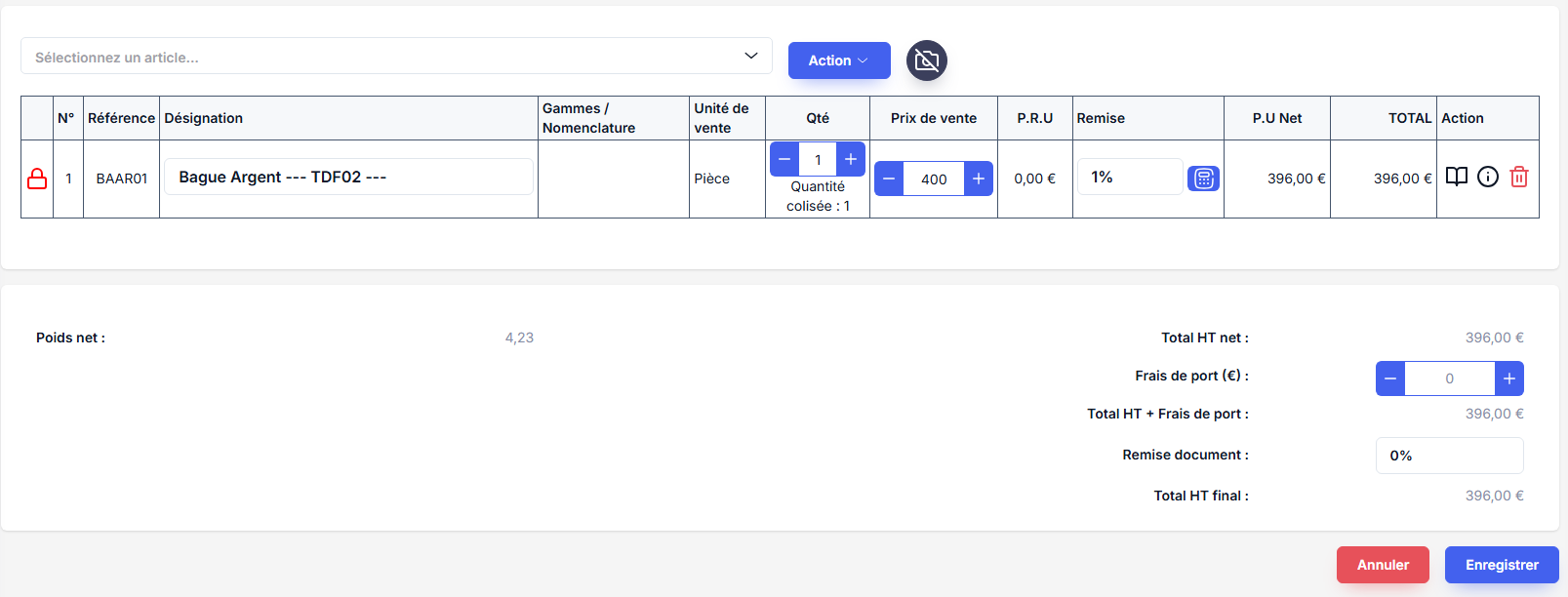
Task: Open the 'Sélectionnez un article' dropdown
Action: pyautogui.click(x=396, y=57)
